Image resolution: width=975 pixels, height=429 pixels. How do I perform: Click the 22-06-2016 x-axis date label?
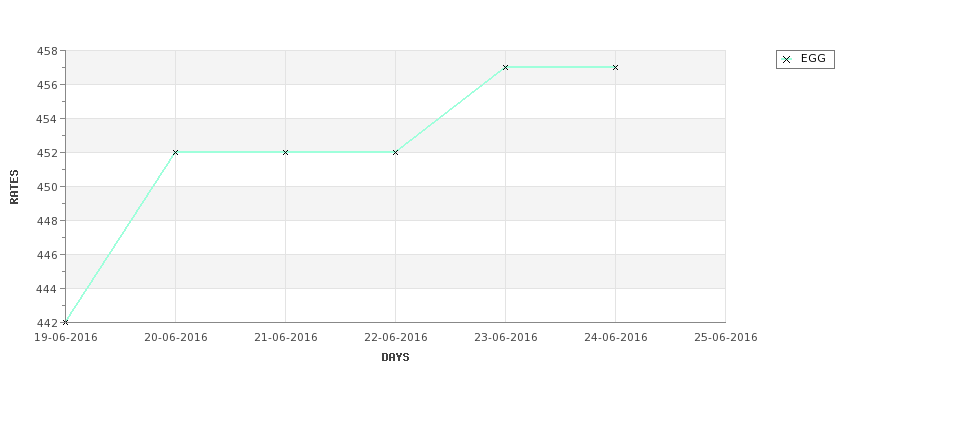click(x=395, y=338)
